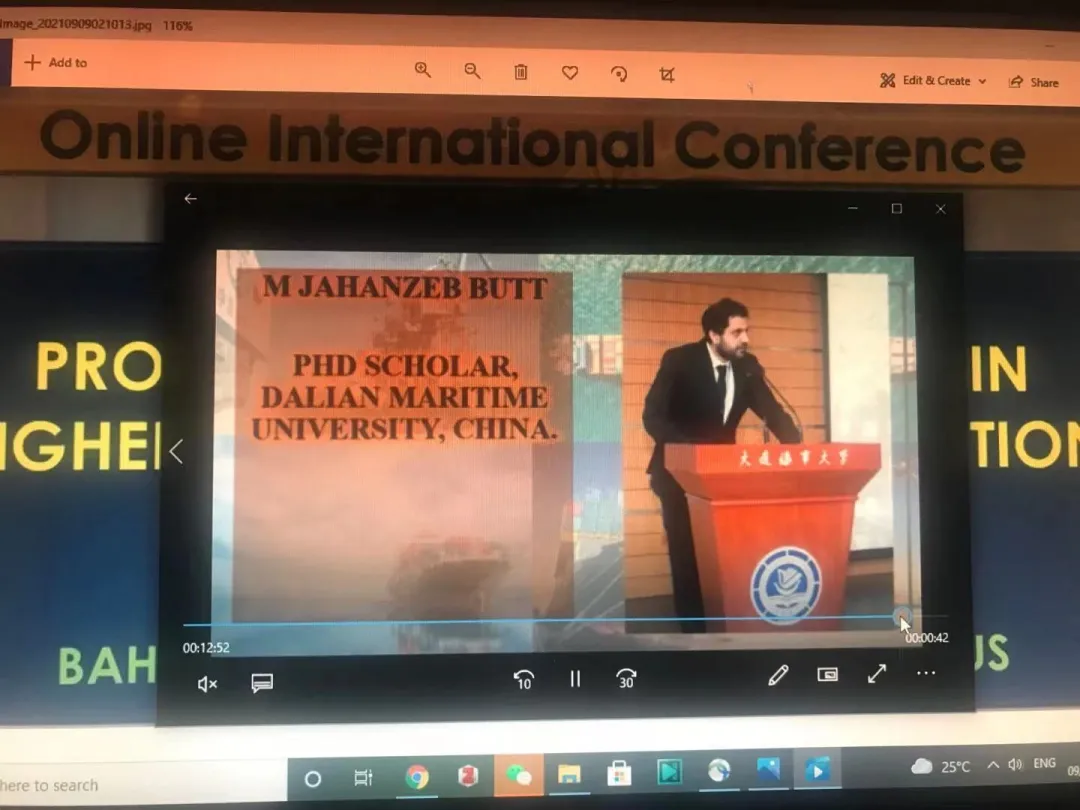Open the pencil edit tool in the video player

[778, 675]
